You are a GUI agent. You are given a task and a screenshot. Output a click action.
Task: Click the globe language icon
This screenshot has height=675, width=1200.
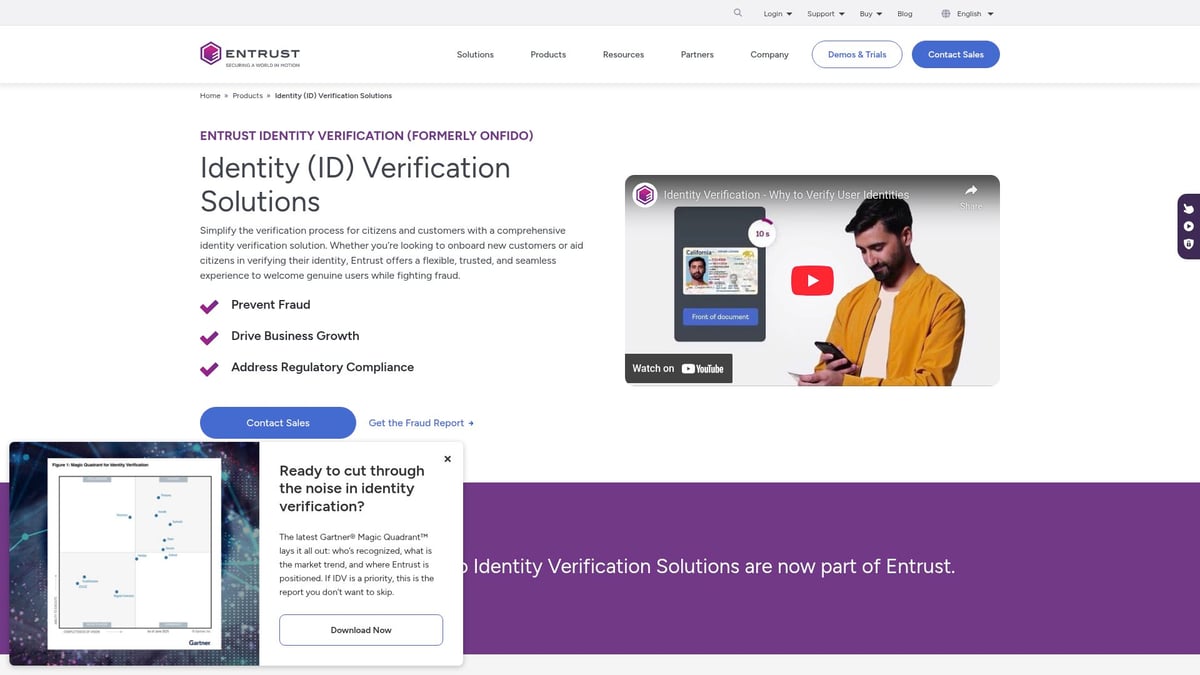pyautogui.click(x=946, y=14)
